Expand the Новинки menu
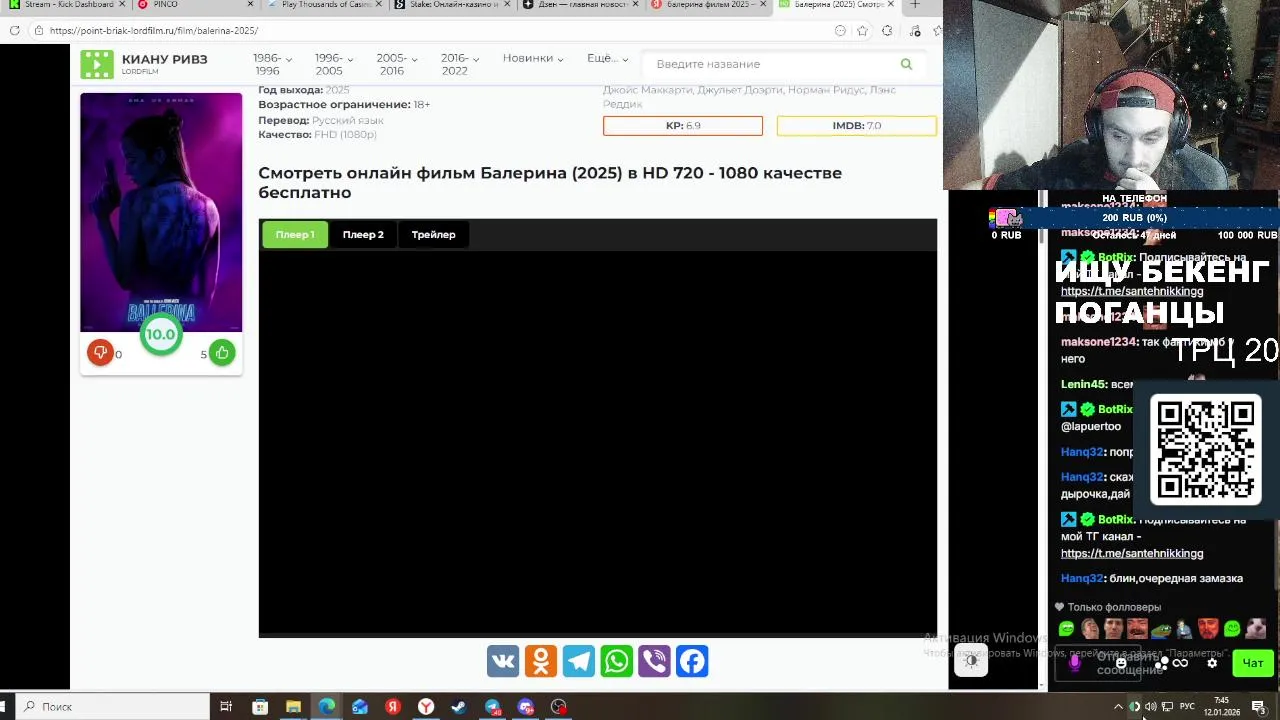The height and width of the screenshot is (720, 1280). 533,58
